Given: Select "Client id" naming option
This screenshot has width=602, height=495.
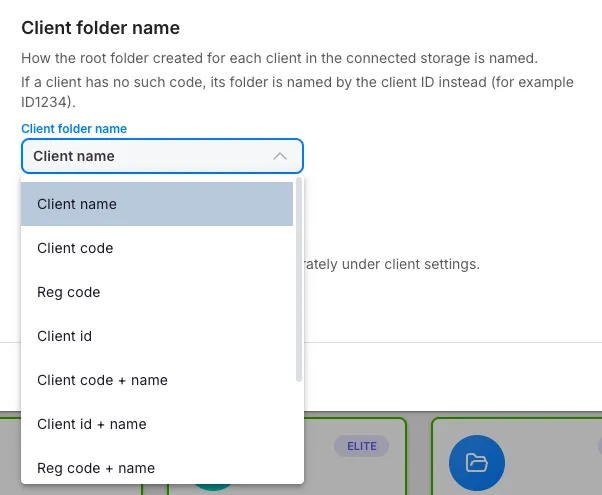Looking at the screenshot, I should pyautogui.click(x=157, y=336).
